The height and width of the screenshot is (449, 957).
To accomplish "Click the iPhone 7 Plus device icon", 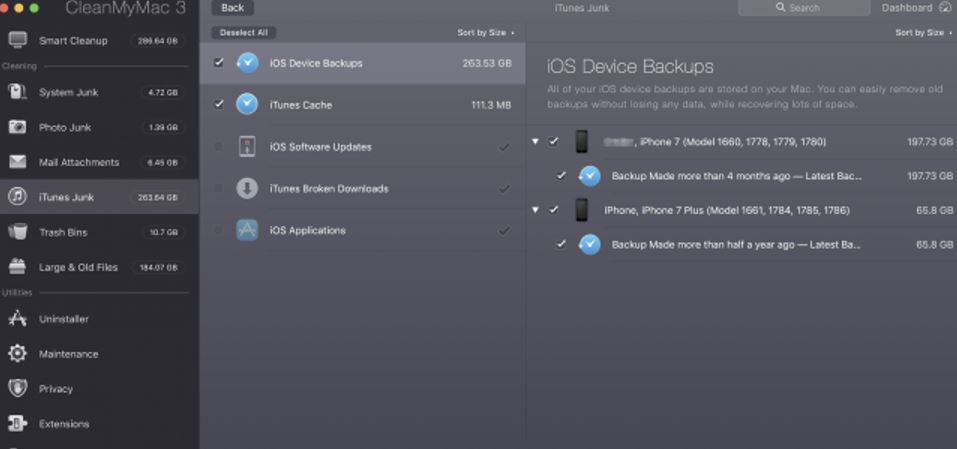I will 581,210.
